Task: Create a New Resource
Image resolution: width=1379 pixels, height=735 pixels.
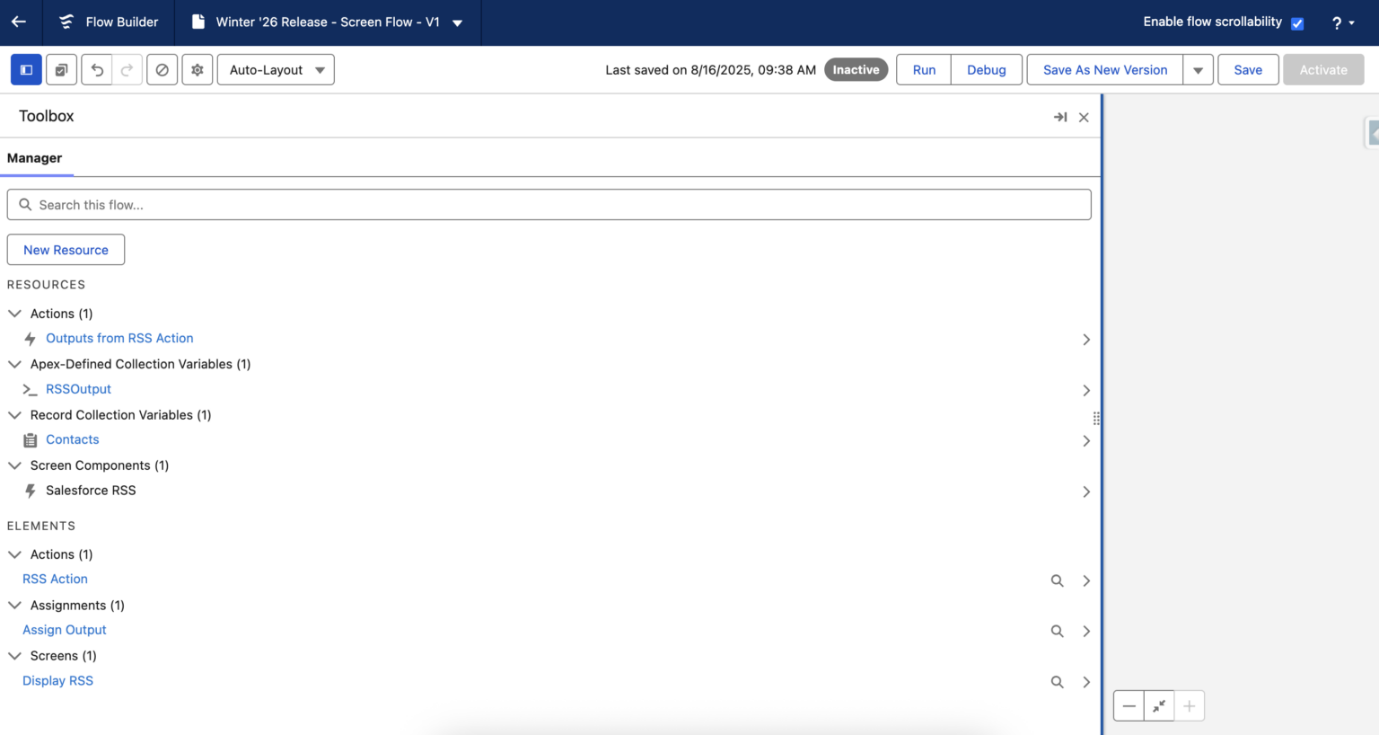Action: pyautogui.click(x=65, y=249)
